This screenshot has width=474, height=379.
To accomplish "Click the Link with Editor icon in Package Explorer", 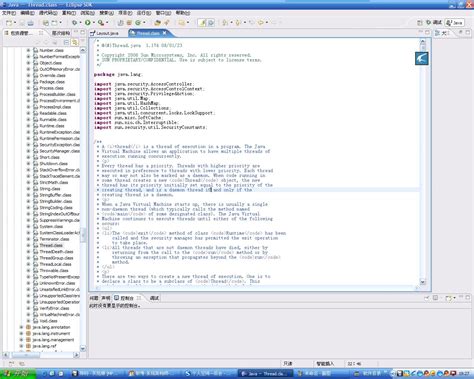I will 75,42.
